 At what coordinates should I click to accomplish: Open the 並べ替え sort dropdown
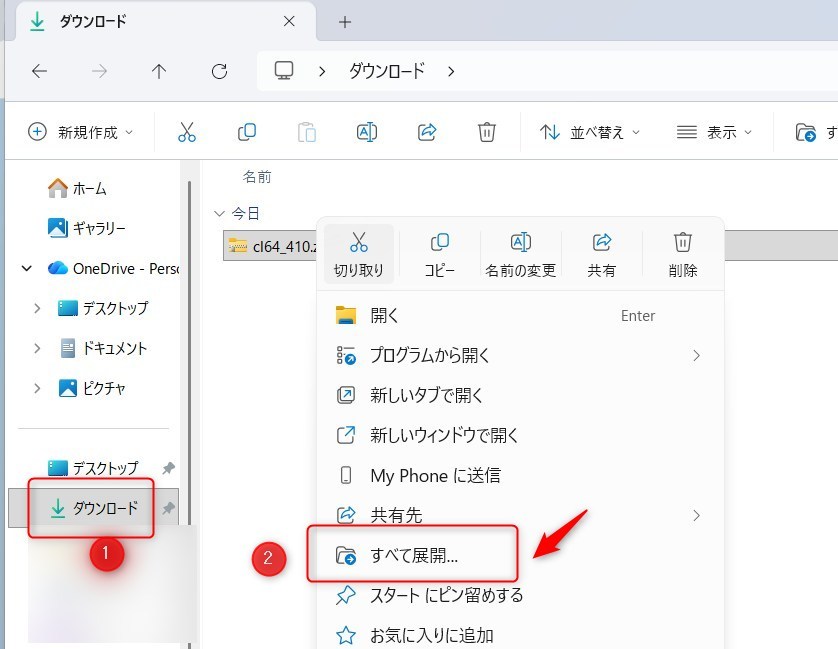click(590, 132)
